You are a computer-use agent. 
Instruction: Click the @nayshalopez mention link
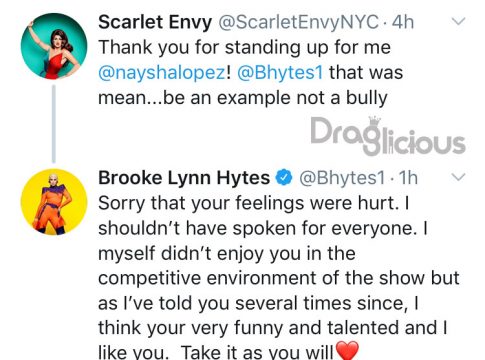(x=162, y=73)
